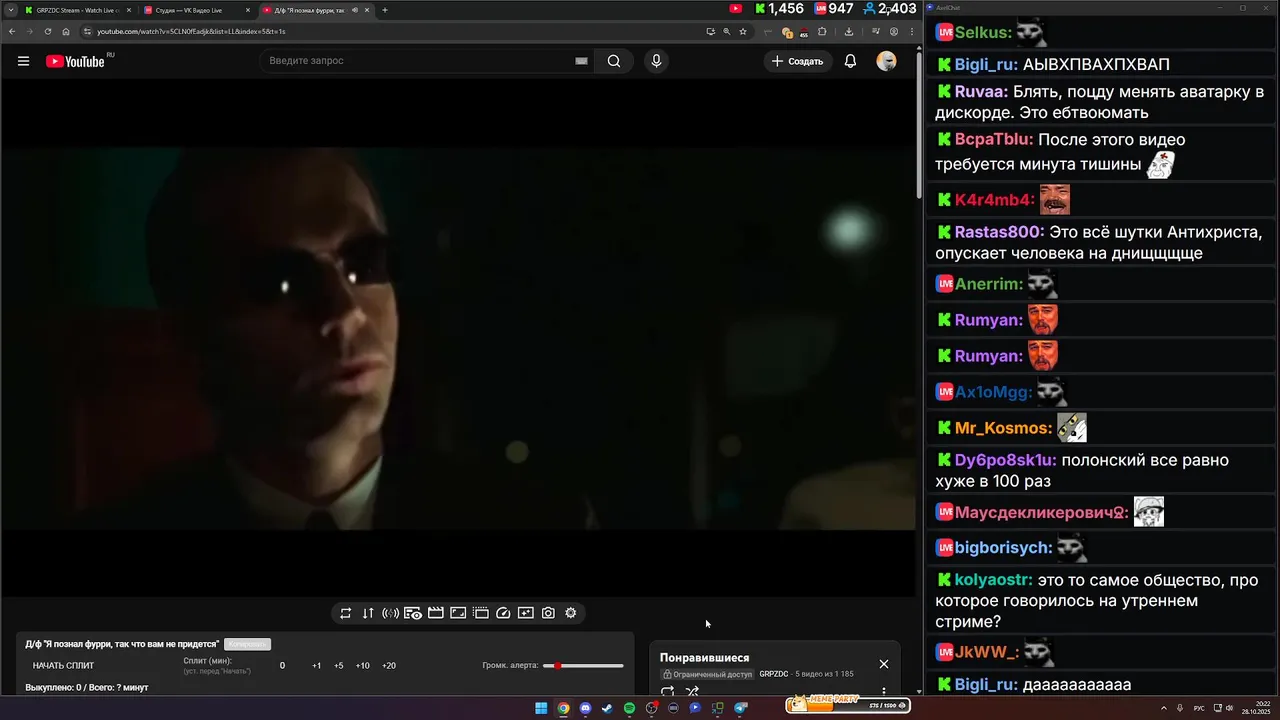This screenshot has height=720, width=1280.
Task: Open the on-screen keyboard icon in search box
Action: (x=581, y=61)
